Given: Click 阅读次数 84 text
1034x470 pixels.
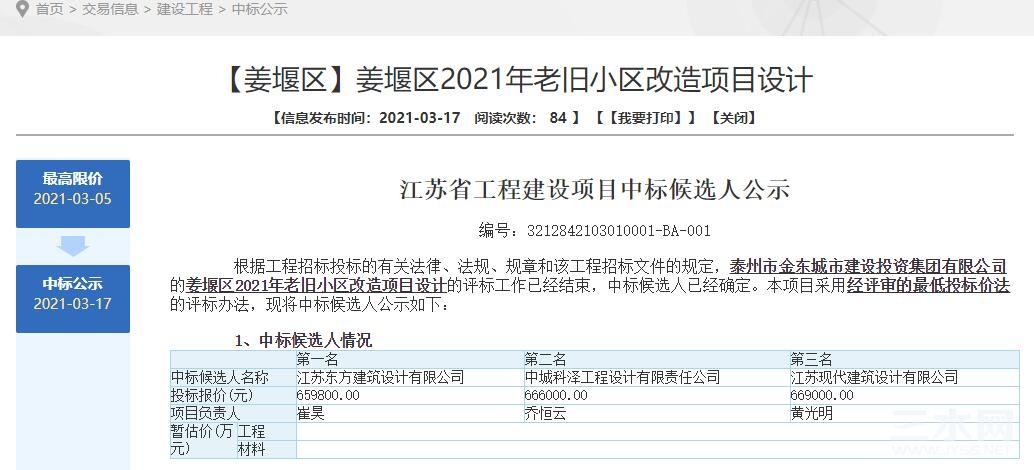Looking at the screenshot, I should point(520,118).
